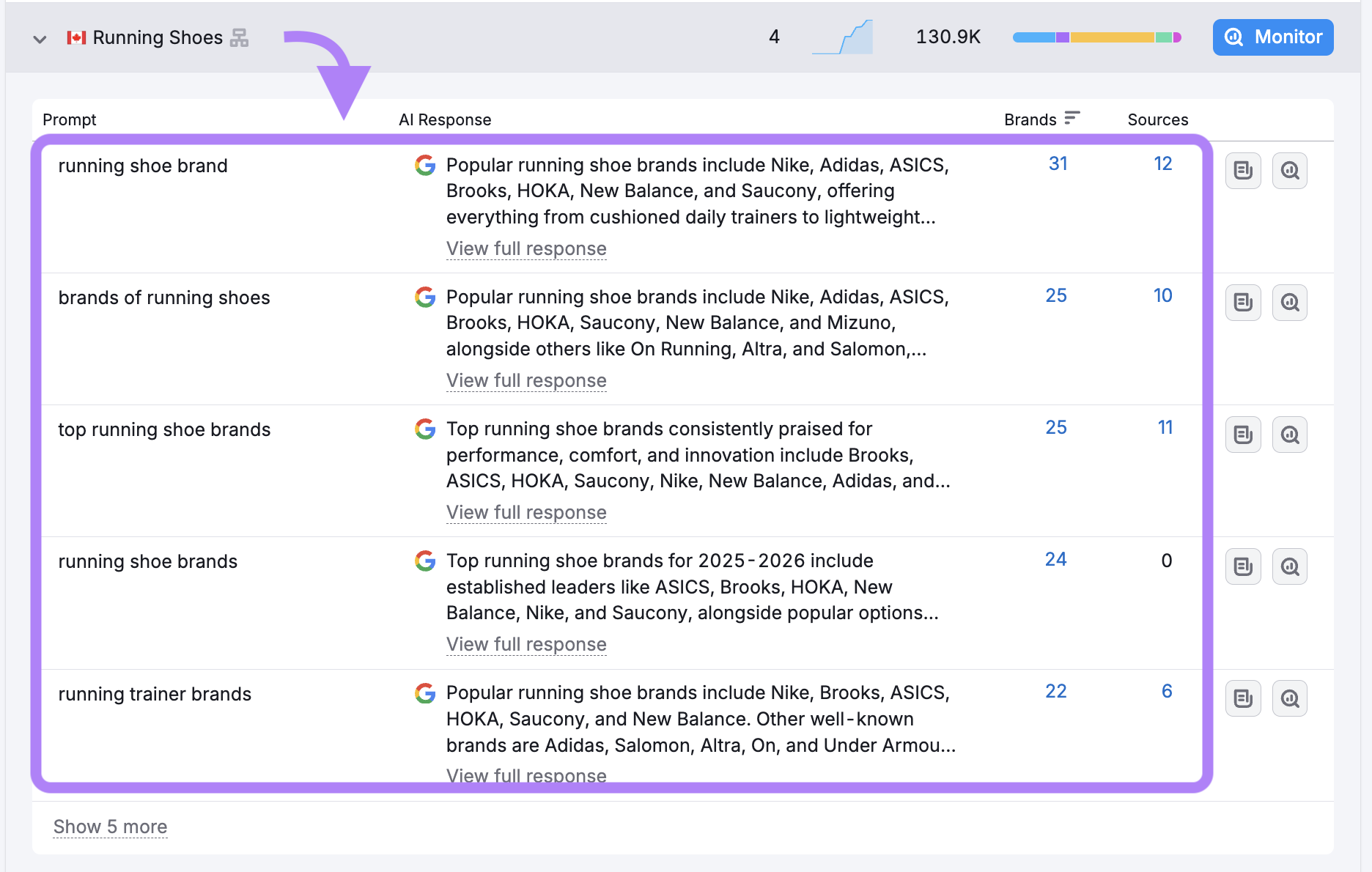
Task: Open the 31 brands count link
Action: [1058, 164]
